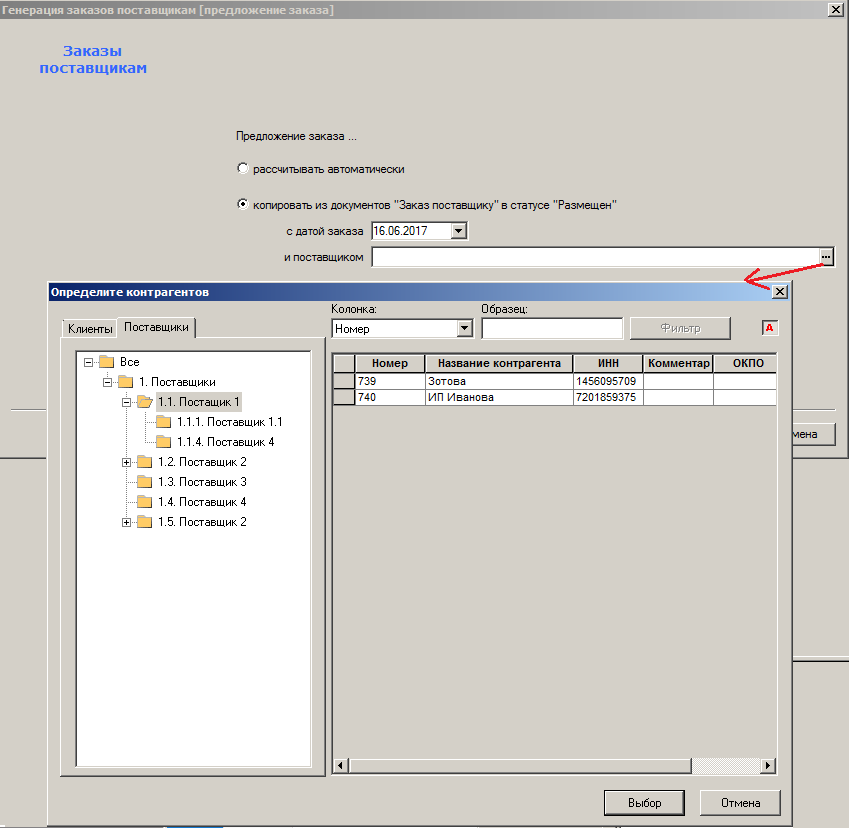Expand the 1.2. Поставщик 2 node
Screen dimensions: 849x828
[x=126, y=462]
